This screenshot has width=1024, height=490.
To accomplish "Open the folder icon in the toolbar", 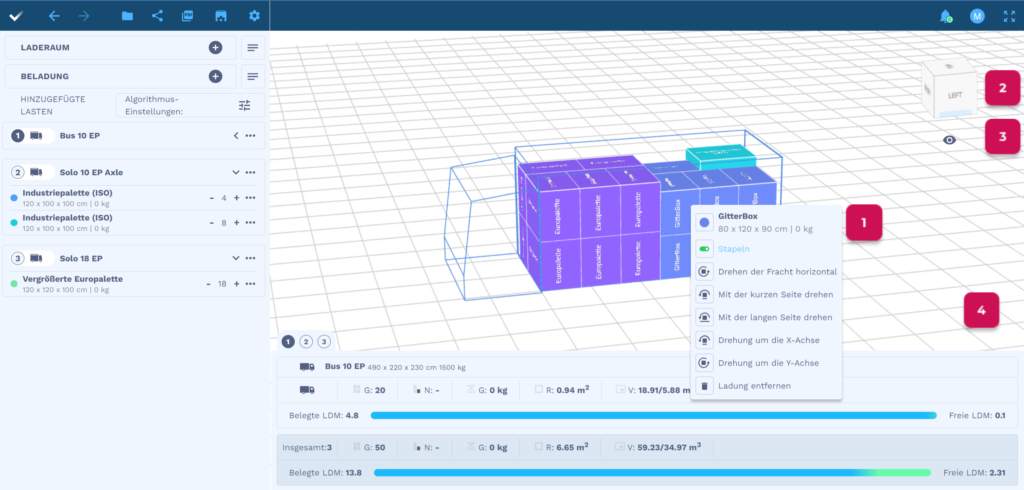I will pos(127,16).
